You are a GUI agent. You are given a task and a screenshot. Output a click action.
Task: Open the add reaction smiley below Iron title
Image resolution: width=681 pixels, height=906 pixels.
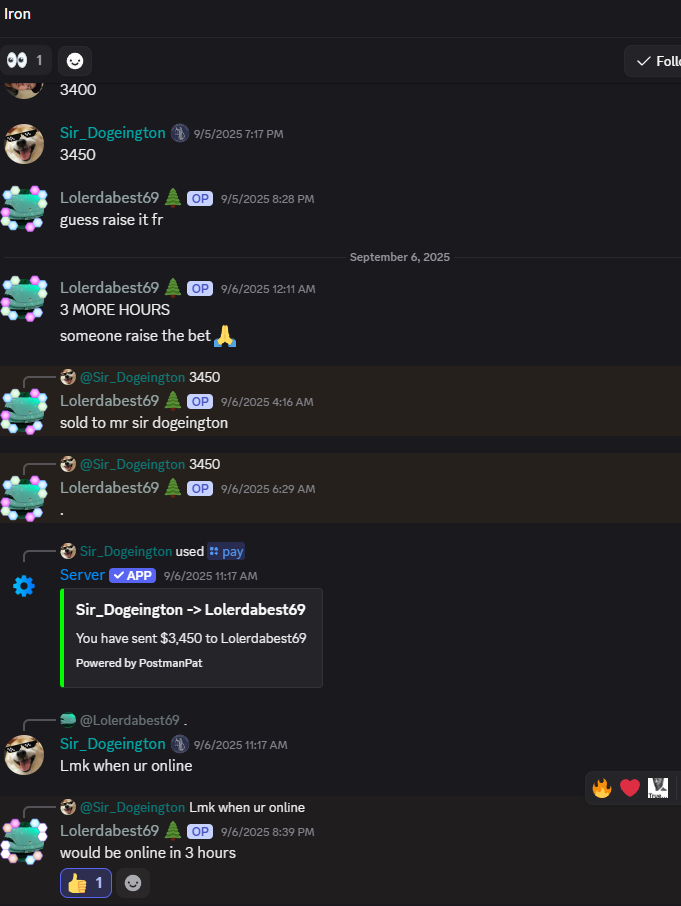click(x=75, y=61)
